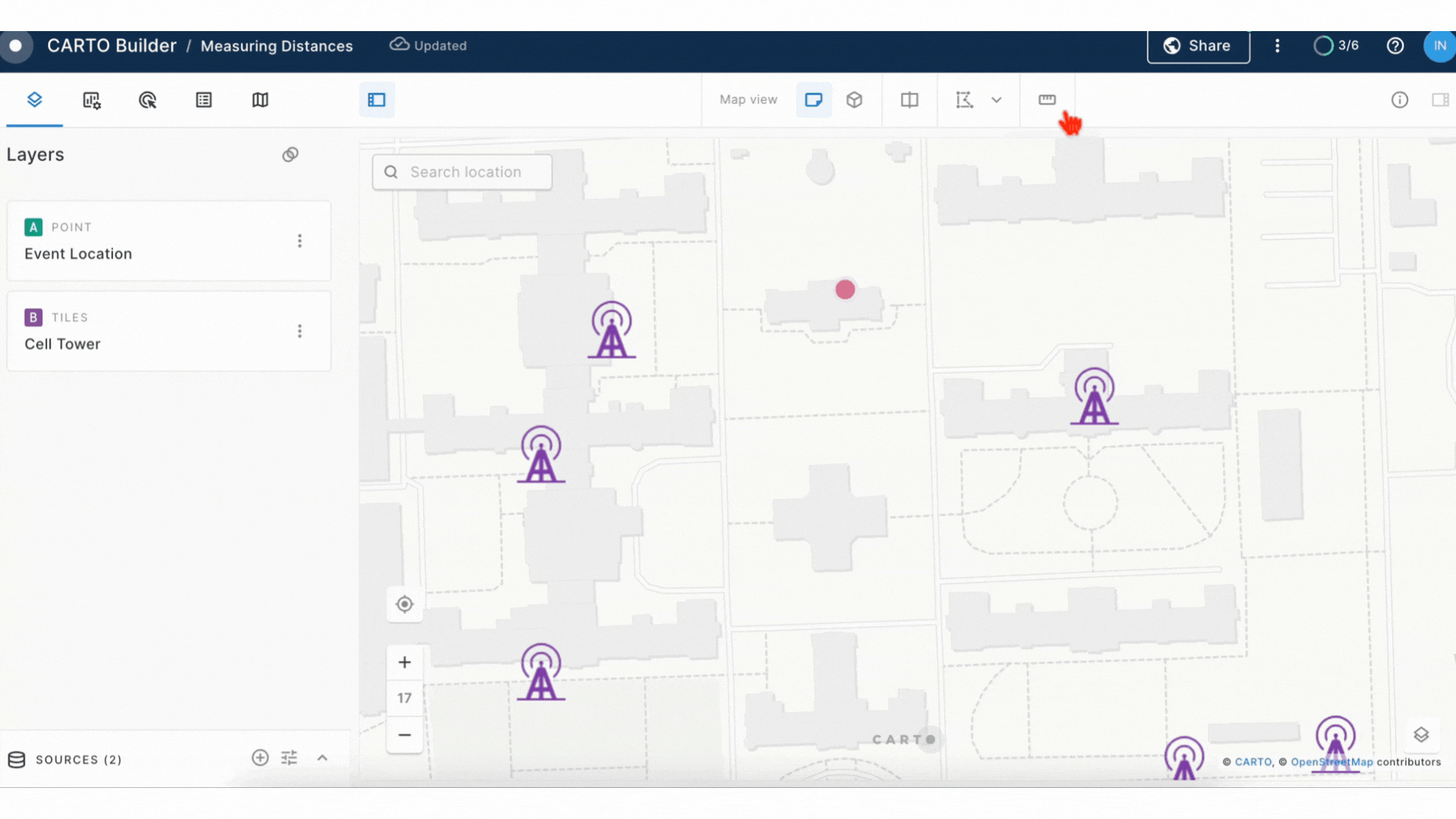Toggle the right side panel open
The width and height of the screenshot is (1456, 819).
[x=1441, y=99]
